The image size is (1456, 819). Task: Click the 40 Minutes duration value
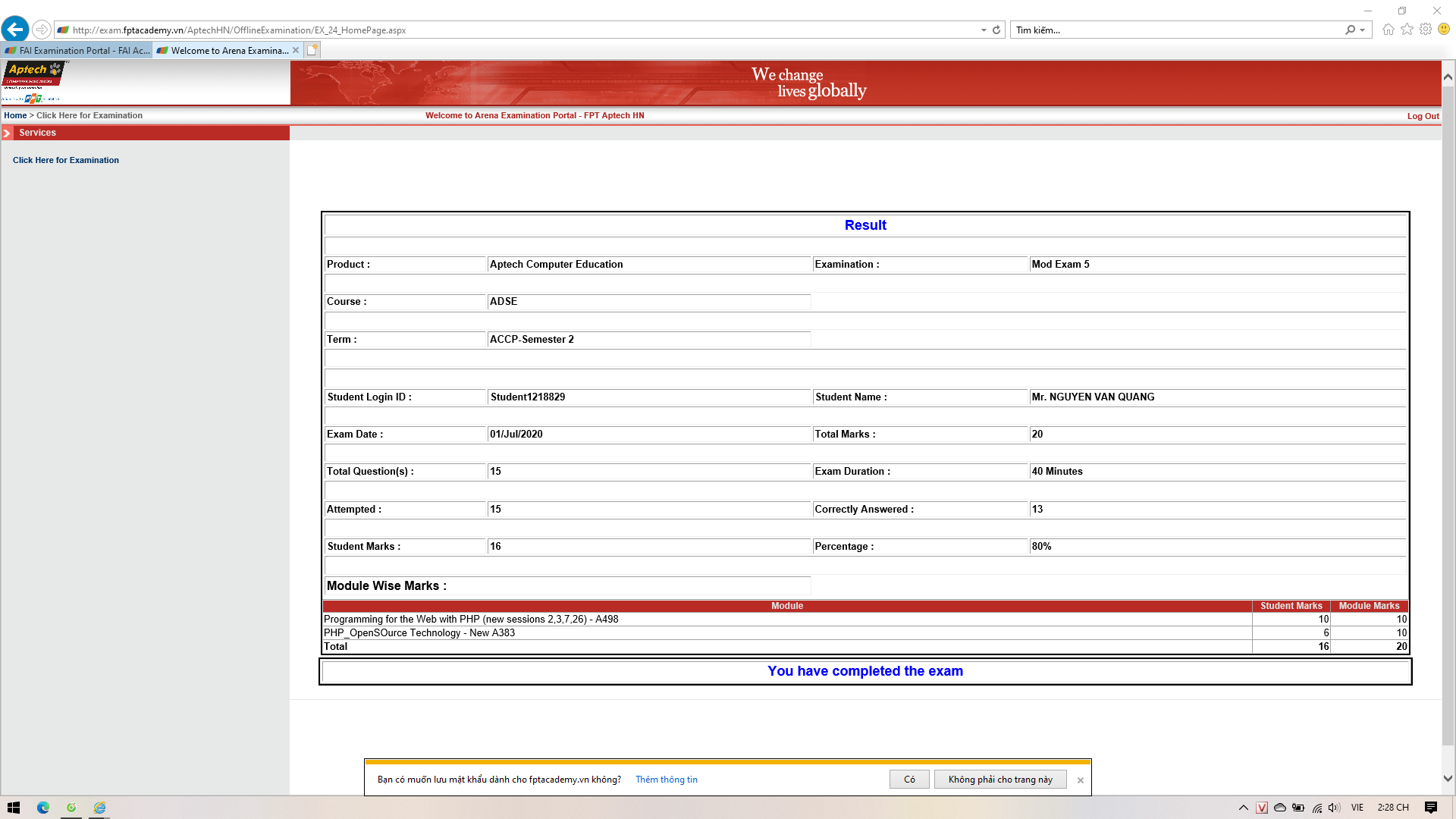click(1057, 472)
